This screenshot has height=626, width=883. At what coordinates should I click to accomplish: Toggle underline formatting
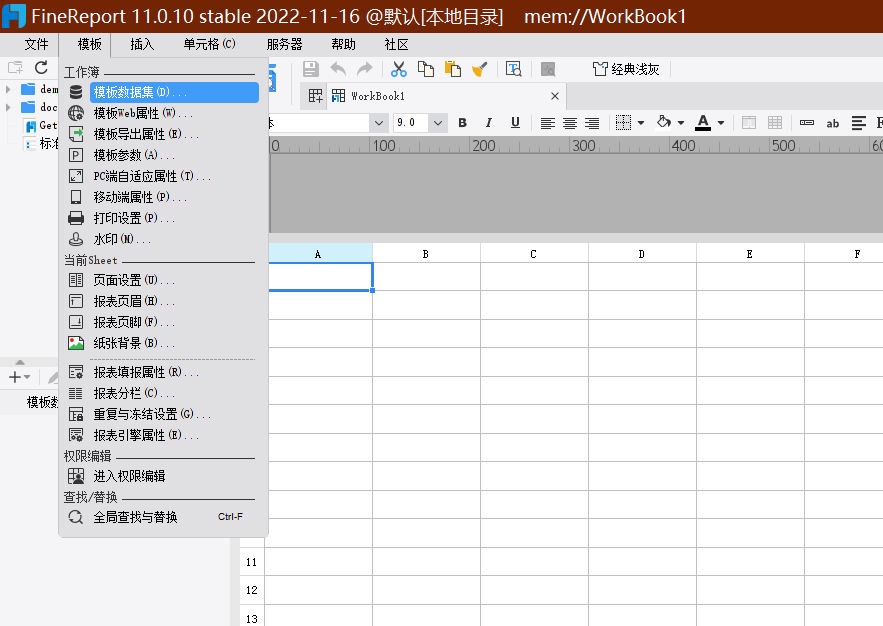click(x=515, y=123)
